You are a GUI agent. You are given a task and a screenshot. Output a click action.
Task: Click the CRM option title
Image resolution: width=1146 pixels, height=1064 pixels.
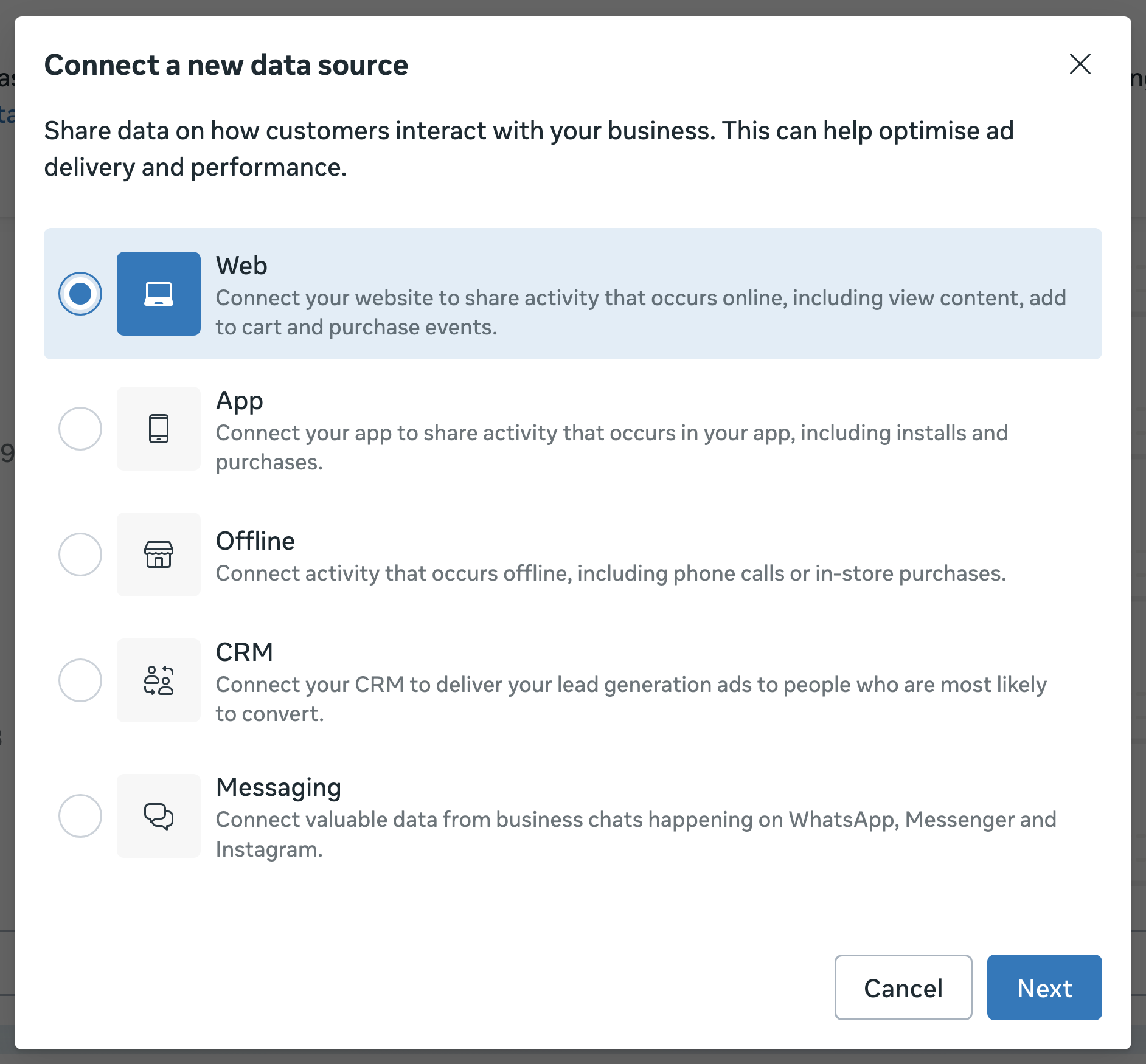tap(245, 652)
